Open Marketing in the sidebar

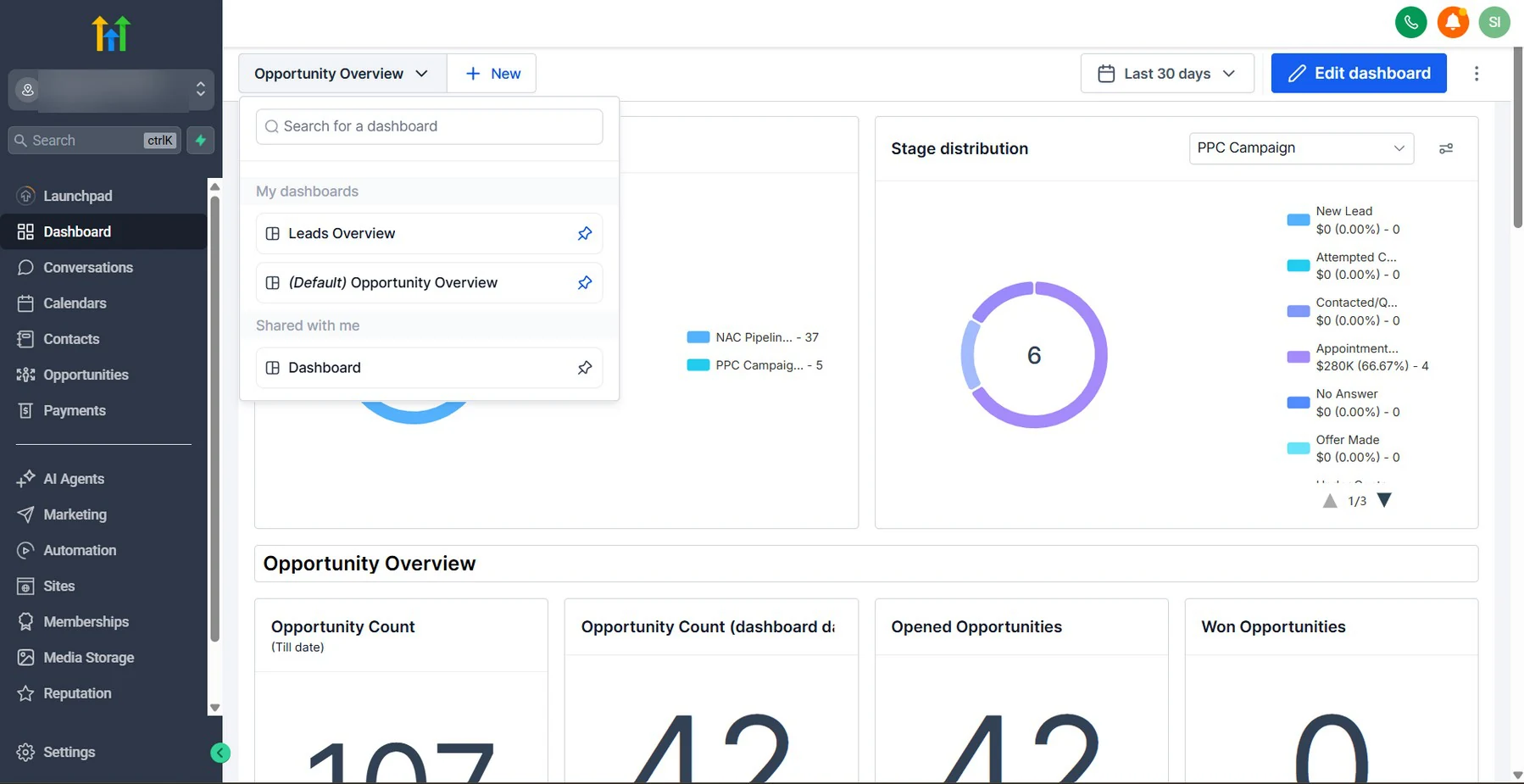pyautogui.click(x=103, y=514)
